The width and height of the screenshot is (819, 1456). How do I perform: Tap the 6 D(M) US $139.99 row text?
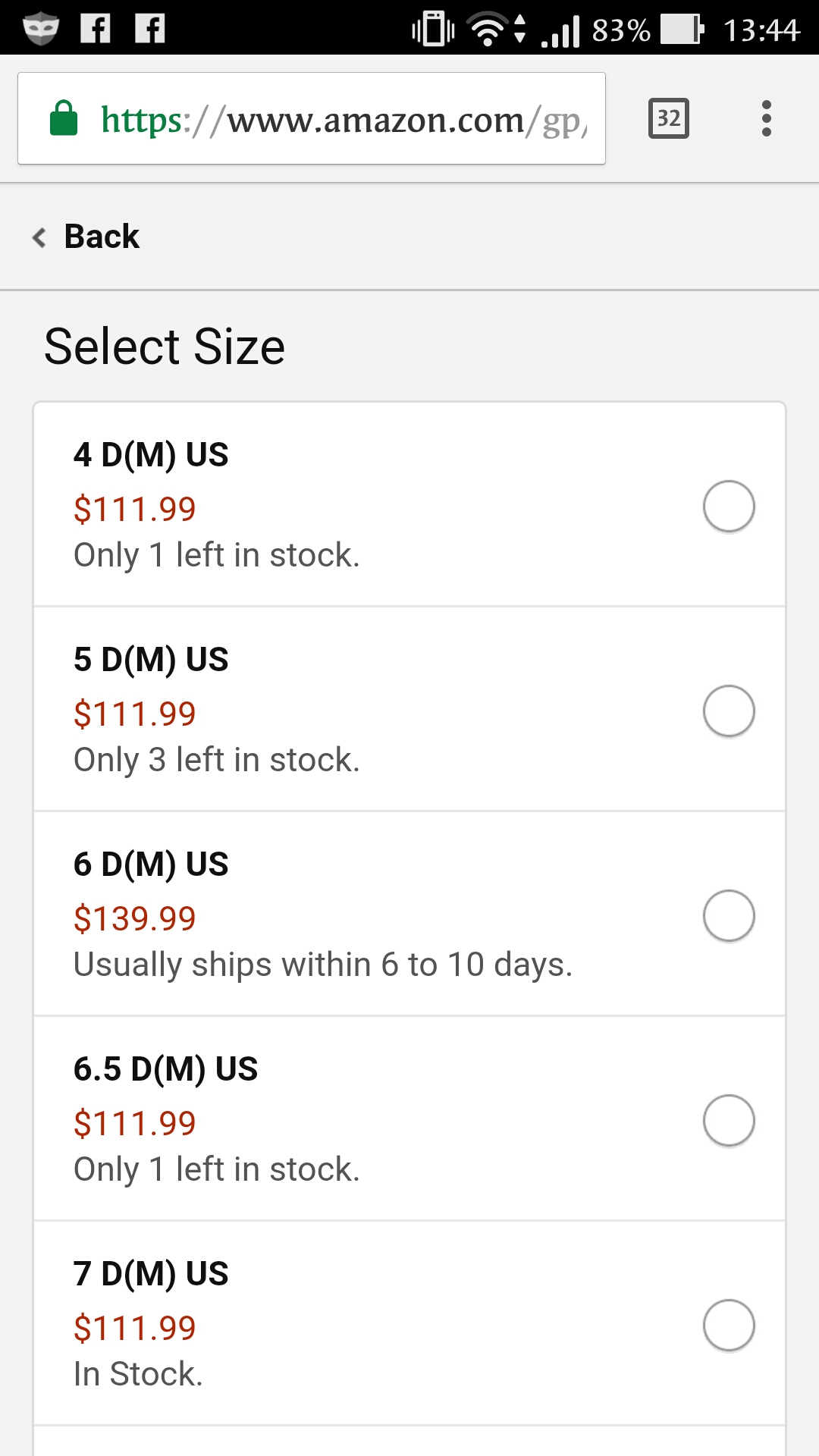135,919
